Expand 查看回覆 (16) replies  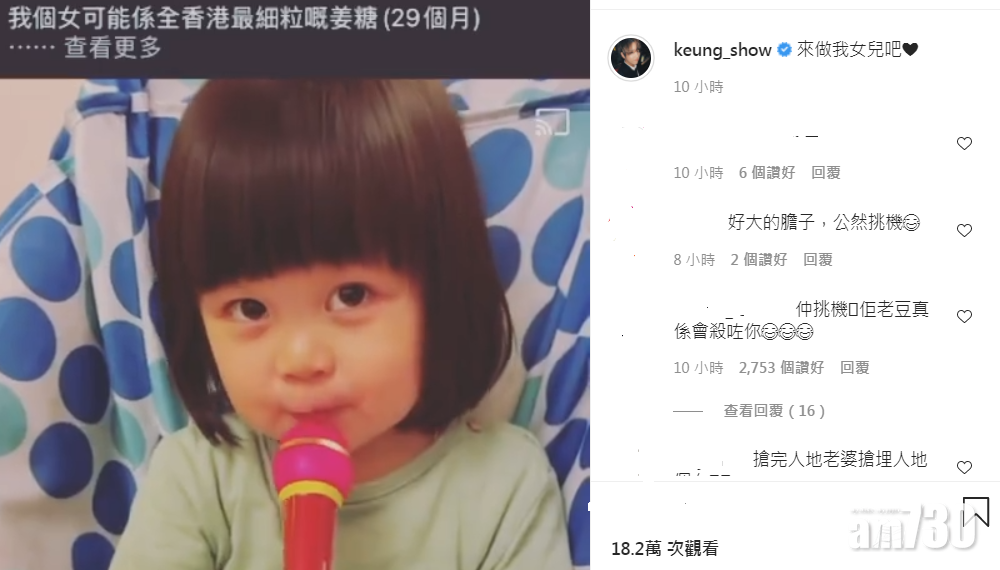(x=774, y=411)
